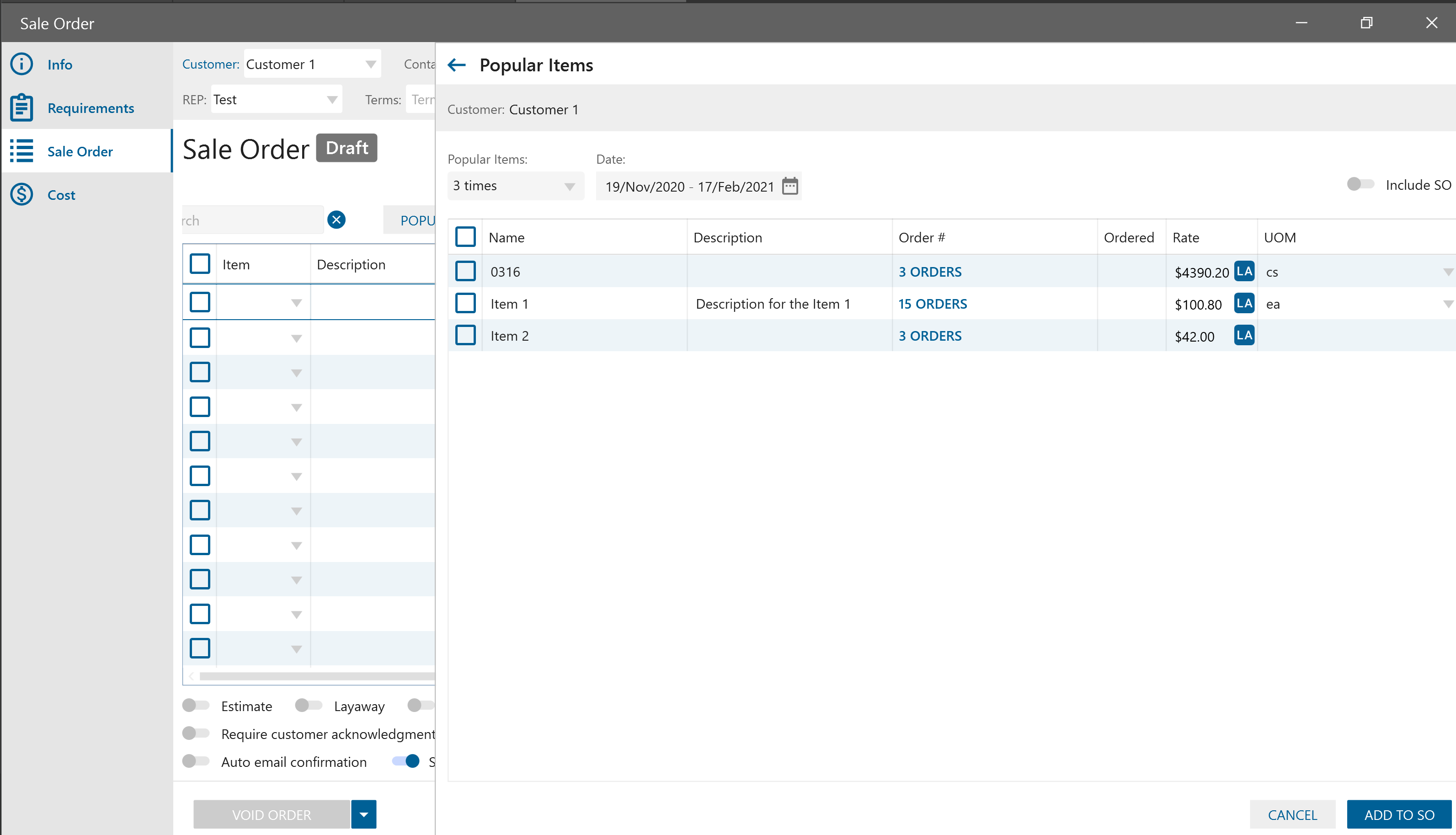Click the Info circle icon in sidebar
Screen dimensions: 1456x835
(x=22, y=64)
